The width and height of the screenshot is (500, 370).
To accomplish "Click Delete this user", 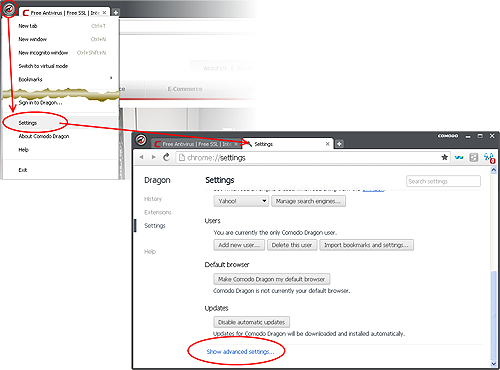I will pyautogui.click(x=292, y=245).
